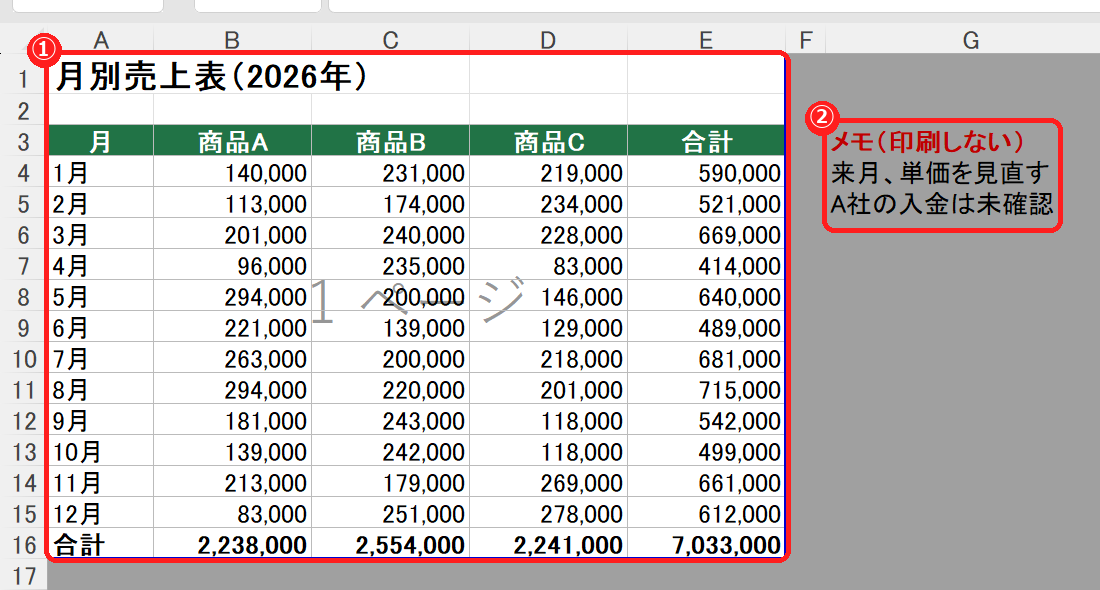Click the header cell 商品A
The height and width of the screenshot is (590, 1100).
(232, 141)
